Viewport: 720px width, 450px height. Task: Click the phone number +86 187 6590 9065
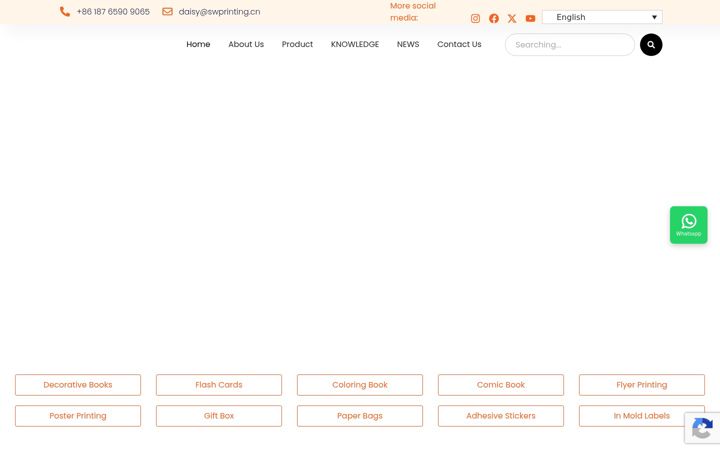113,11
